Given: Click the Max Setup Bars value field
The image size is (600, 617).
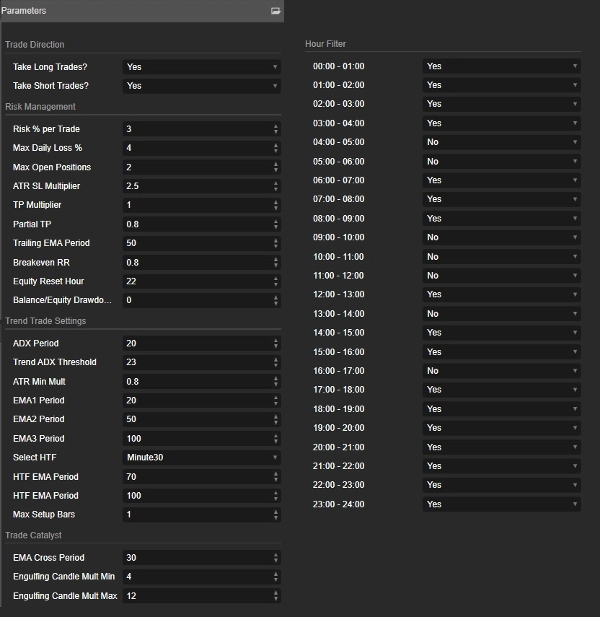Looking at the screenshot, I should click(201, 514).
